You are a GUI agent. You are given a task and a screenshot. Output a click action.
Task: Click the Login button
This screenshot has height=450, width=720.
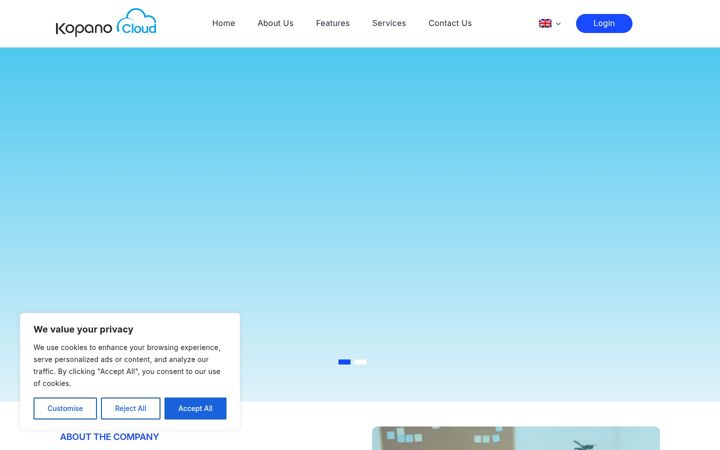click(604, 23)
